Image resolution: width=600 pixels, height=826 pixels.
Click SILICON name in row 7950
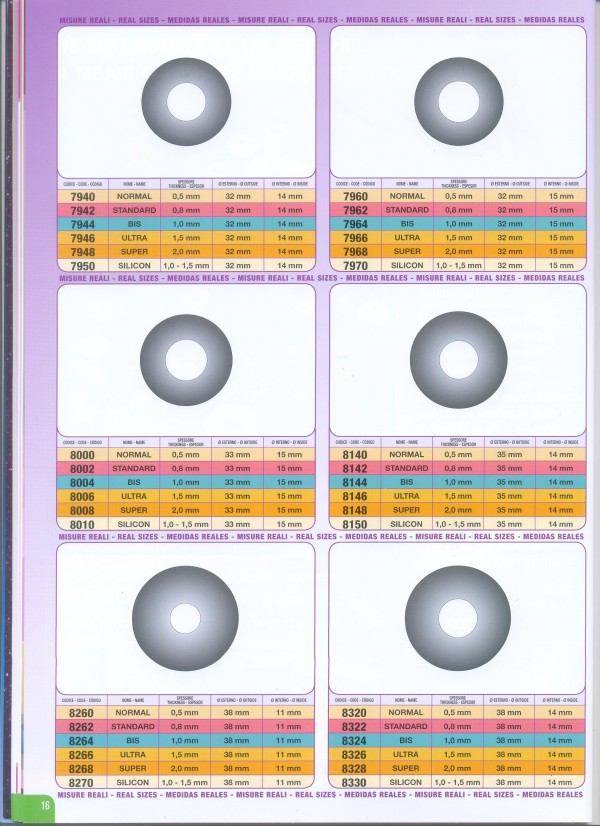pyautogui.click(x=134, y=266)
